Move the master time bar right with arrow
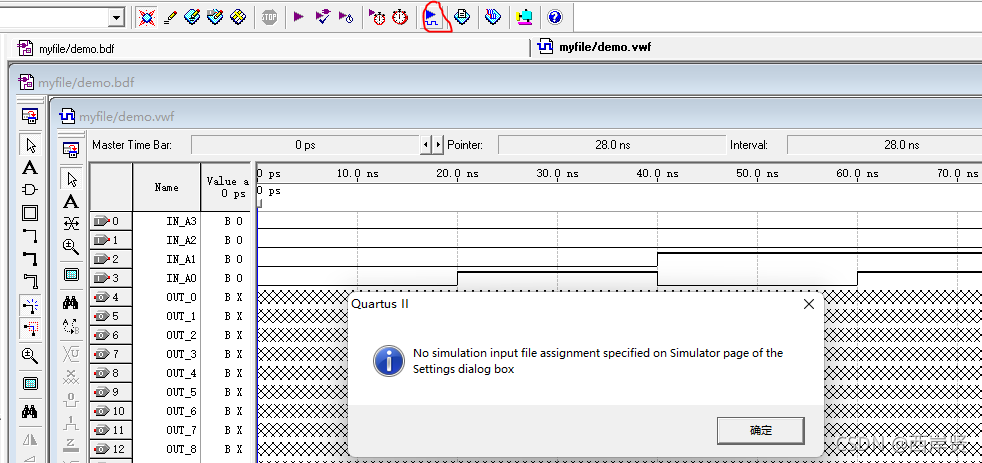The image size is (982, 463). pyautogui.click(x=438, y=145)
